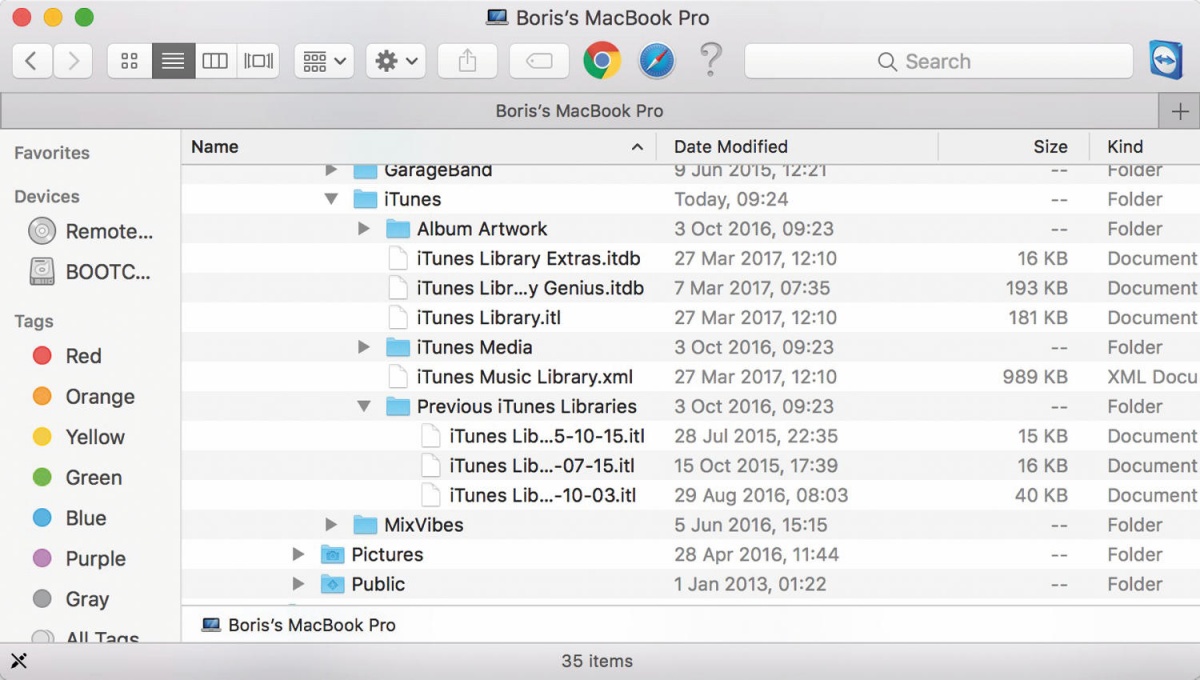Select the MixVibes folder icon
Image resolution: width=1200 pixels, height=680 pixels.
[x=365, y=525]
